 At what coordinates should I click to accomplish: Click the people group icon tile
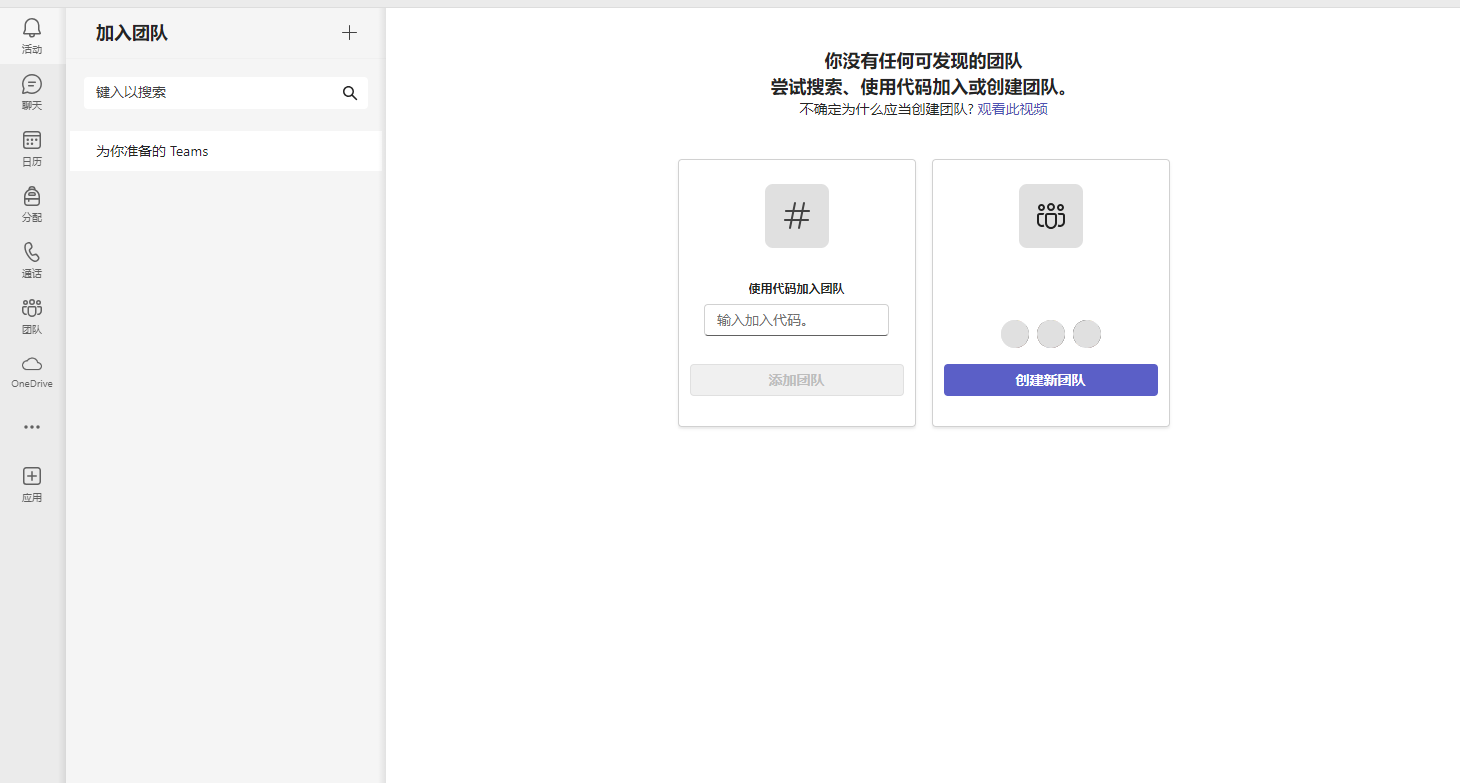(x=1051, y=216)
